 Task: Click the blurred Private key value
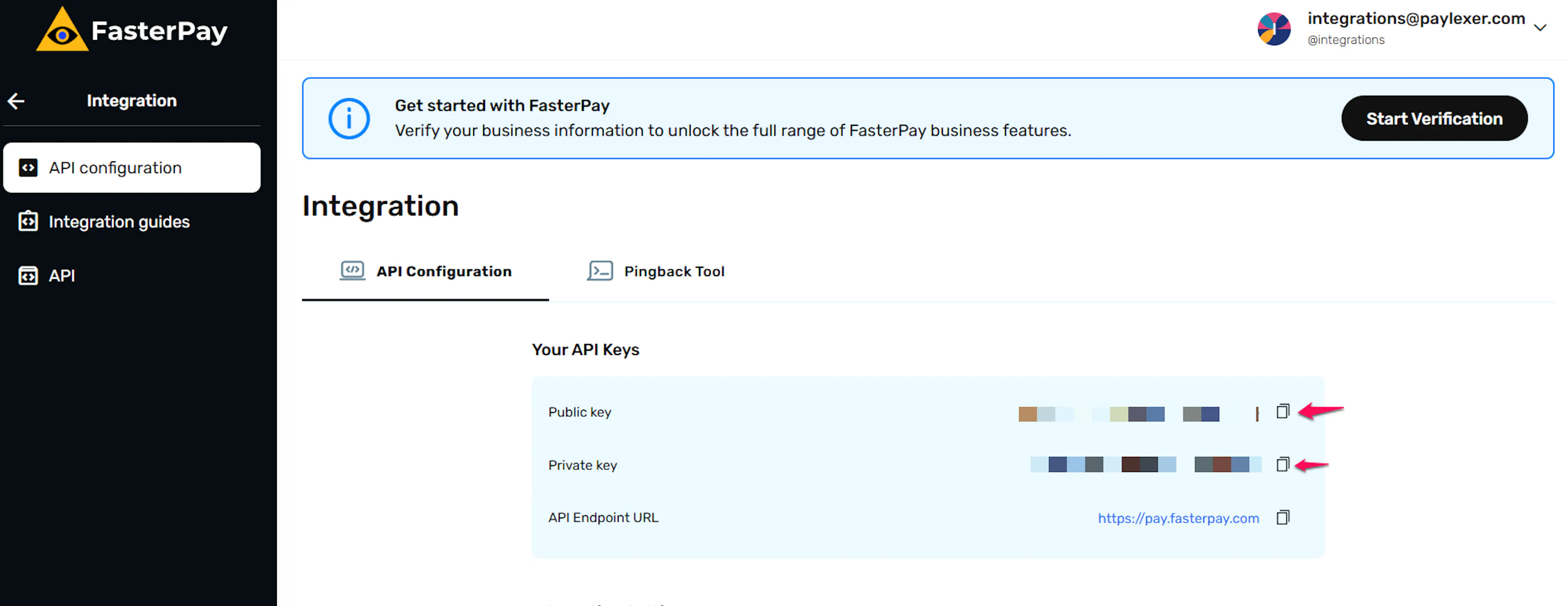(x=1145, y=465)
